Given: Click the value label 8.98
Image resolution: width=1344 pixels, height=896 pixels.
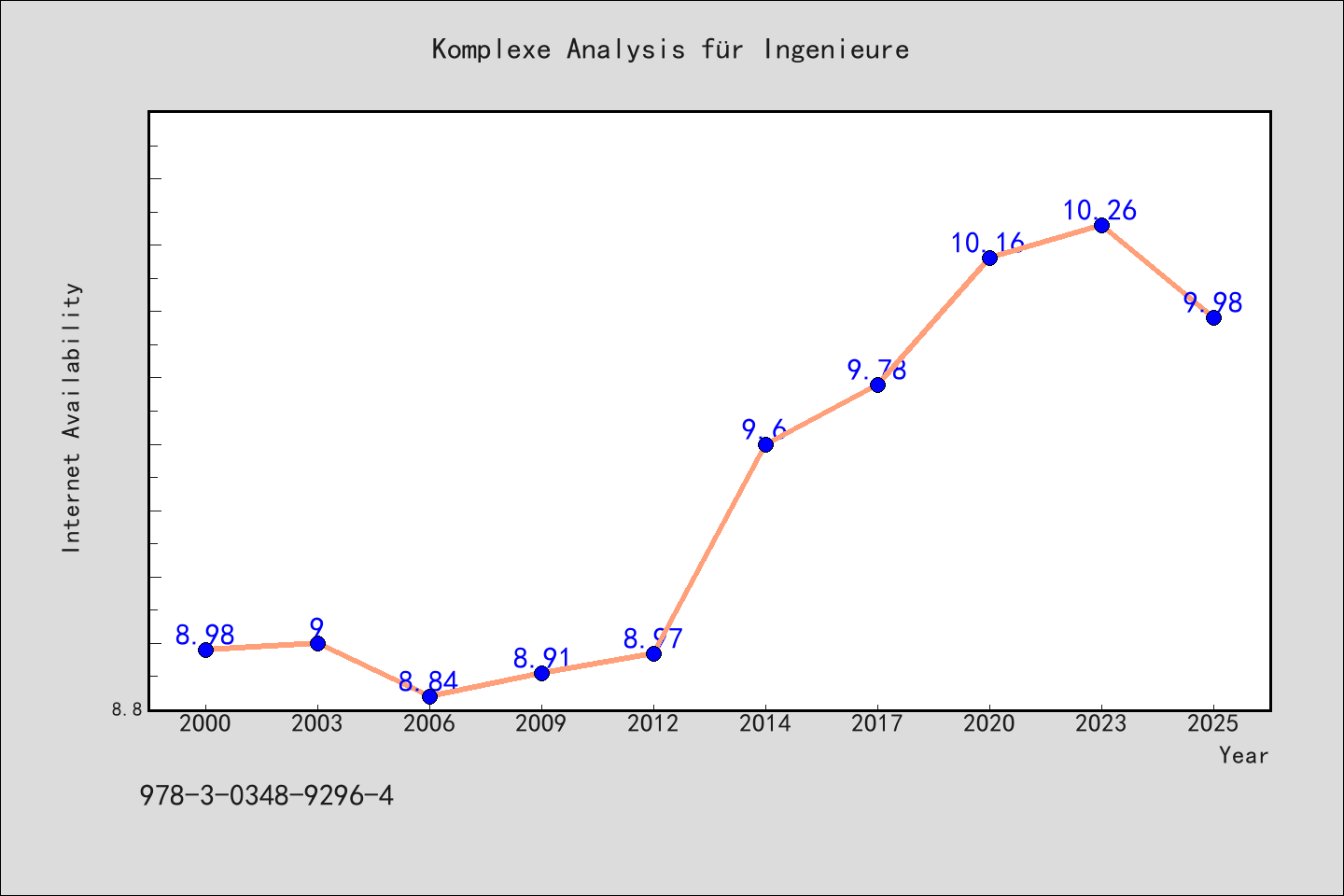Looking at the screenshot, I should click(x=205, y=635).
